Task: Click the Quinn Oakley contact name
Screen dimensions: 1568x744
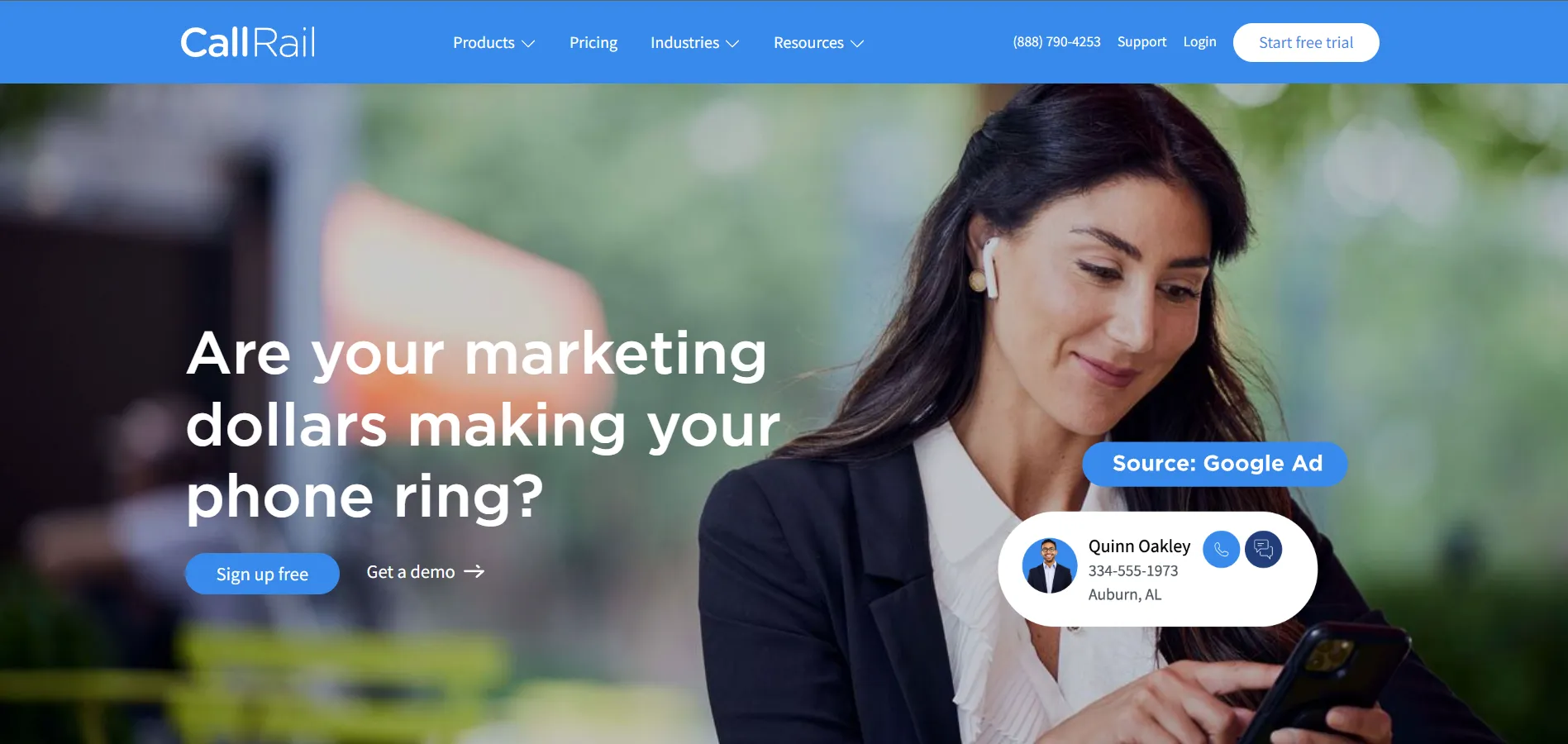Action: pyautogui.click(x=1139, y=546)
